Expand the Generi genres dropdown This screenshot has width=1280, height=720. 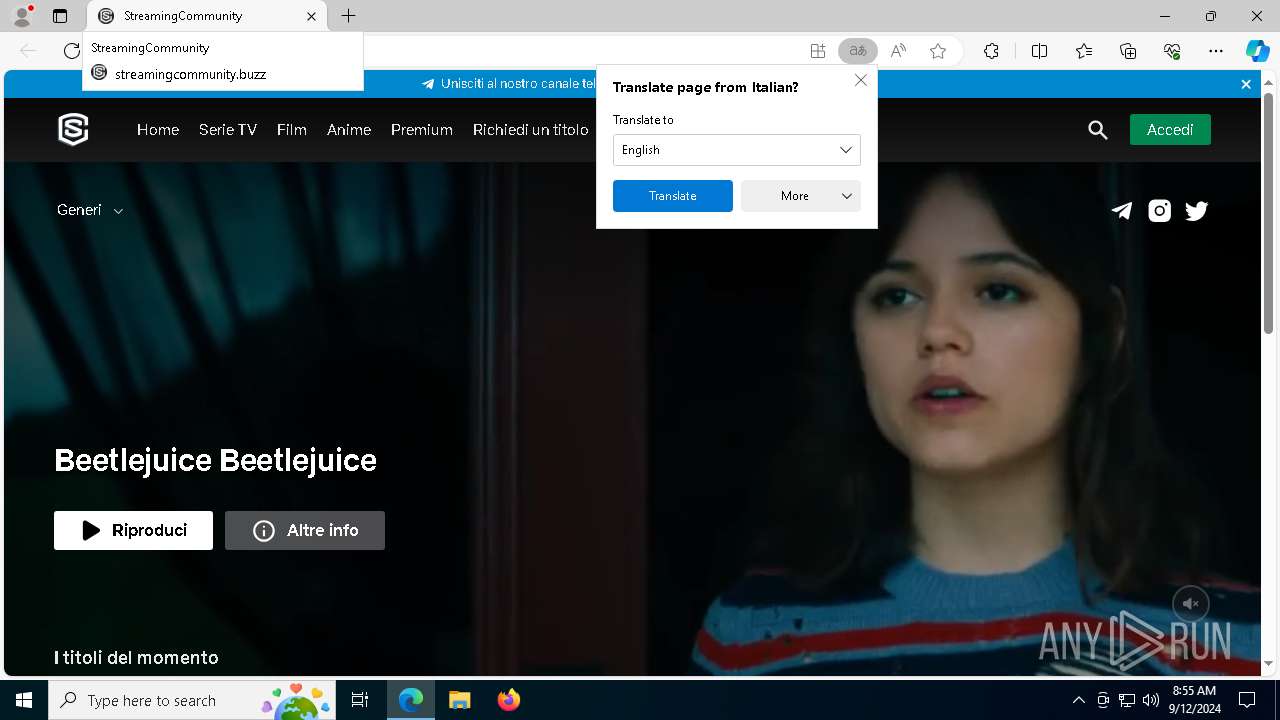tap(90, 210)
